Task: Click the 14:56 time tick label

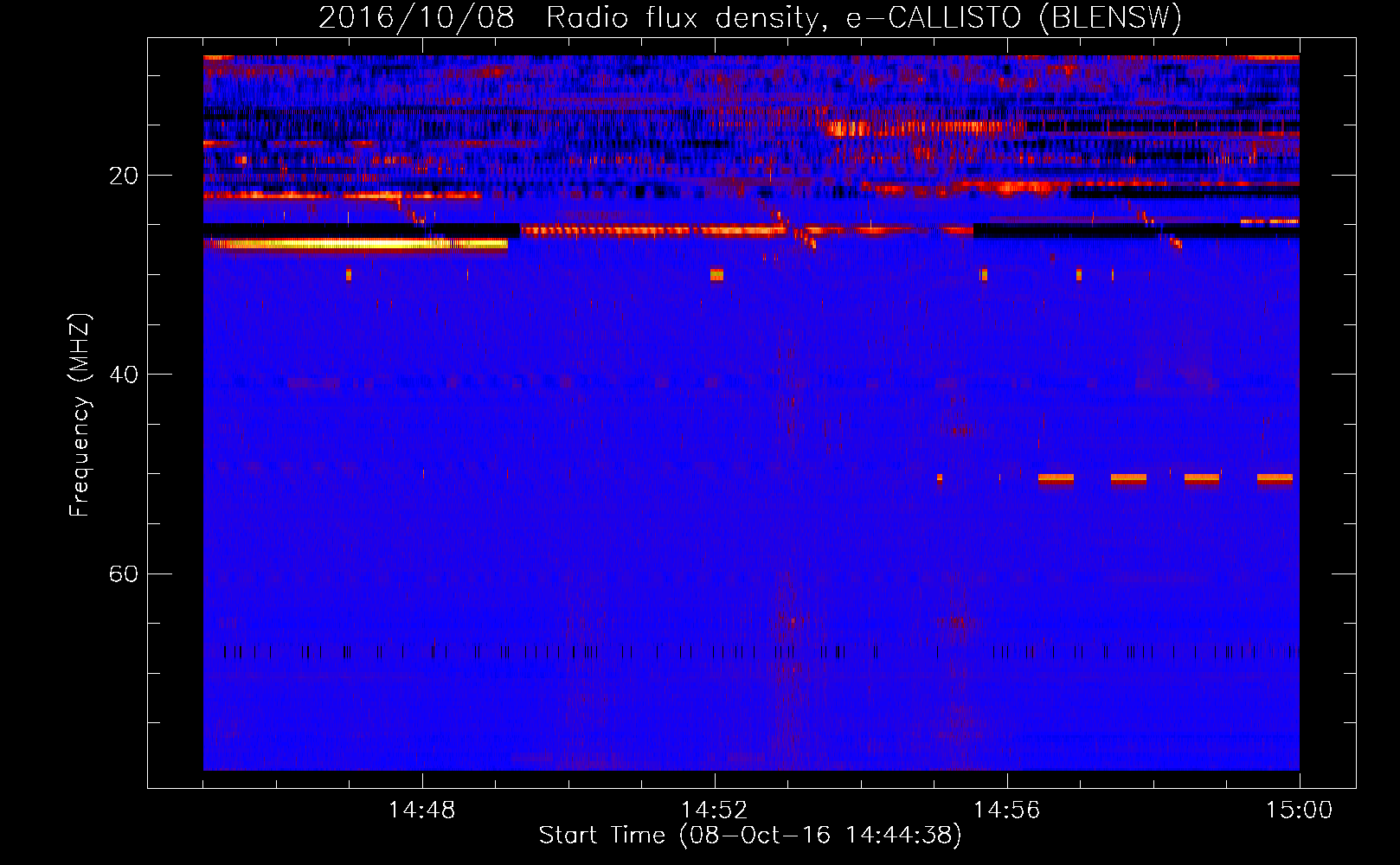Action: (1006, 811)
